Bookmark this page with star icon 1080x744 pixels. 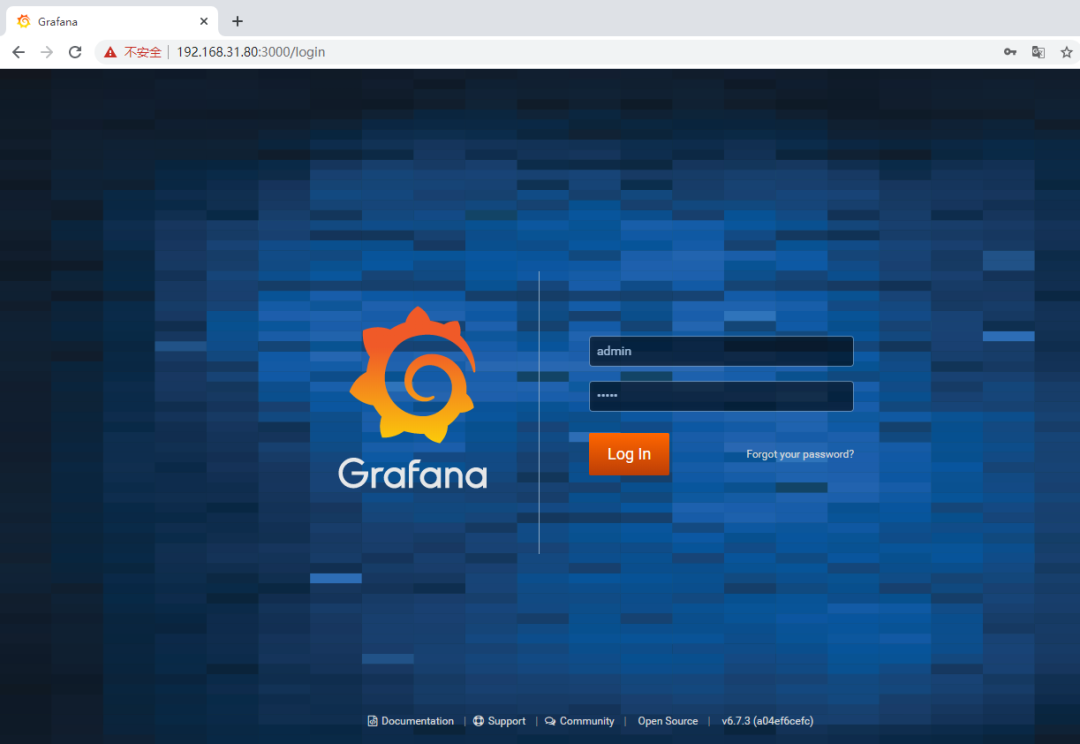pos(1066,52)
